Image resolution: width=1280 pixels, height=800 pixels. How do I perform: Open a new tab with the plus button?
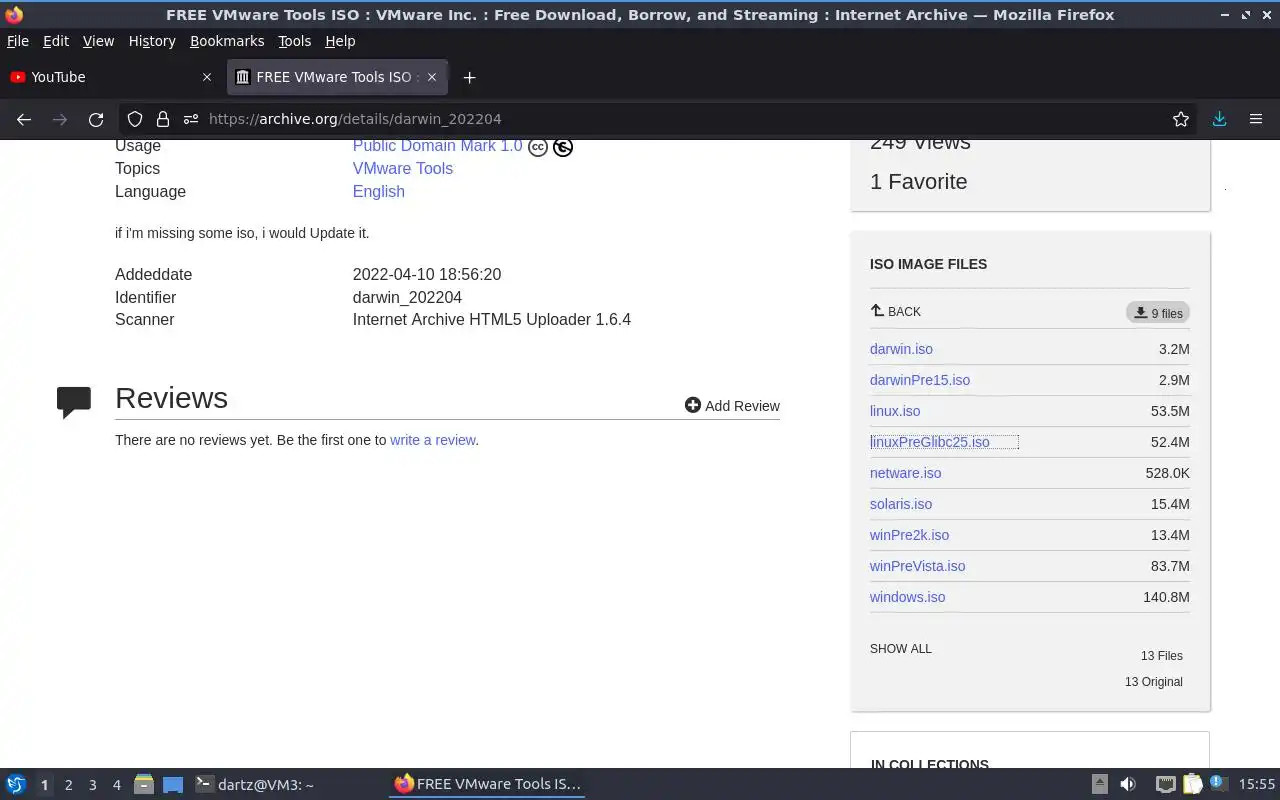tap(469, 77)
